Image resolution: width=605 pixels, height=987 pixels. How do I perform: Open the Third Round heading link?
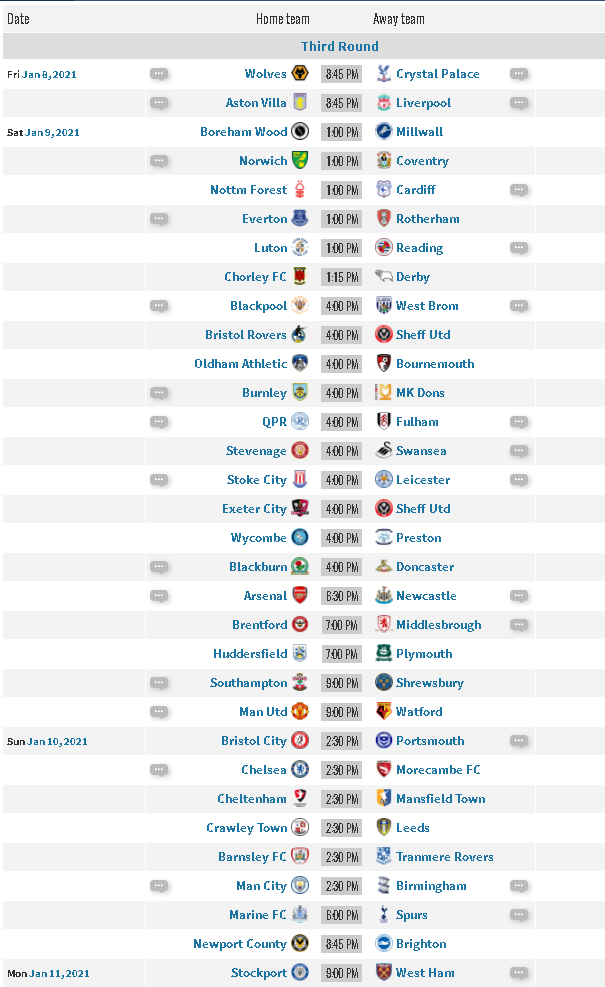339,46
